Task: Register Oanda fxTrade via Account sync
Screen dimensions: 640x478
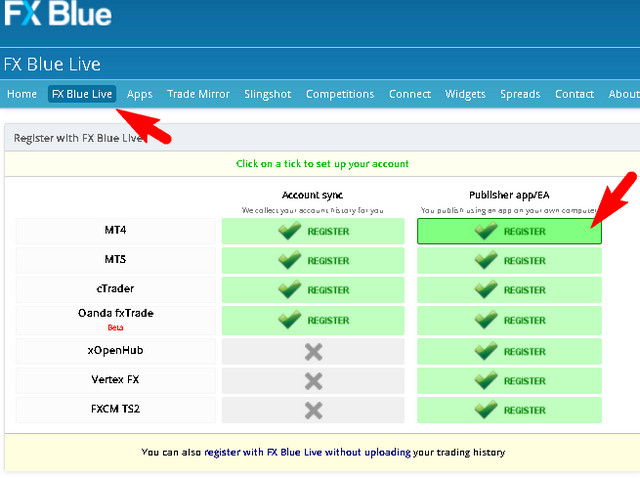Action: (x=313, y=320)
